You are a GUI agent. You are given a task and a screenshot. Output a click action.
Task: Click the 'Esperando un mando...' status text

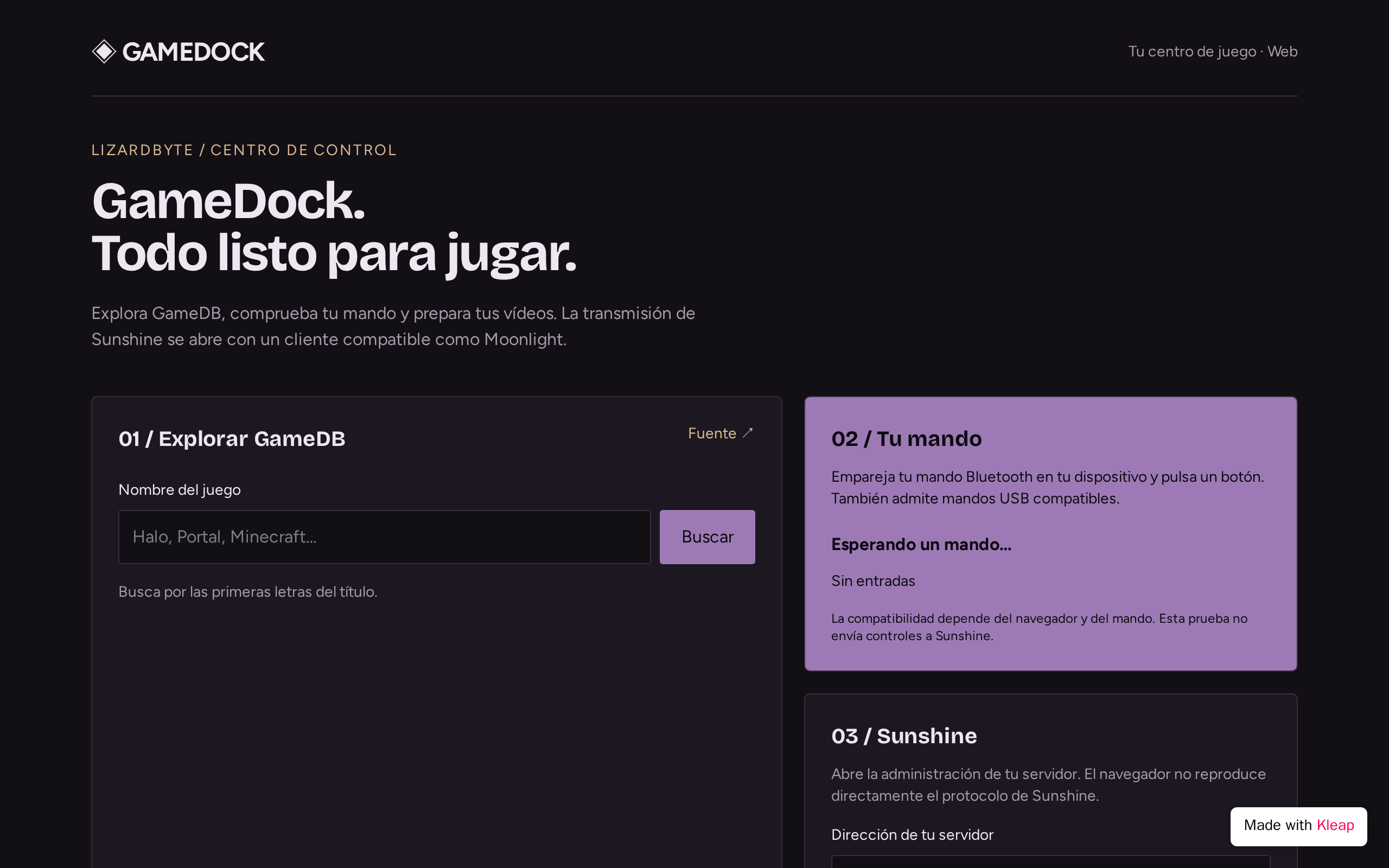[921, 544]
